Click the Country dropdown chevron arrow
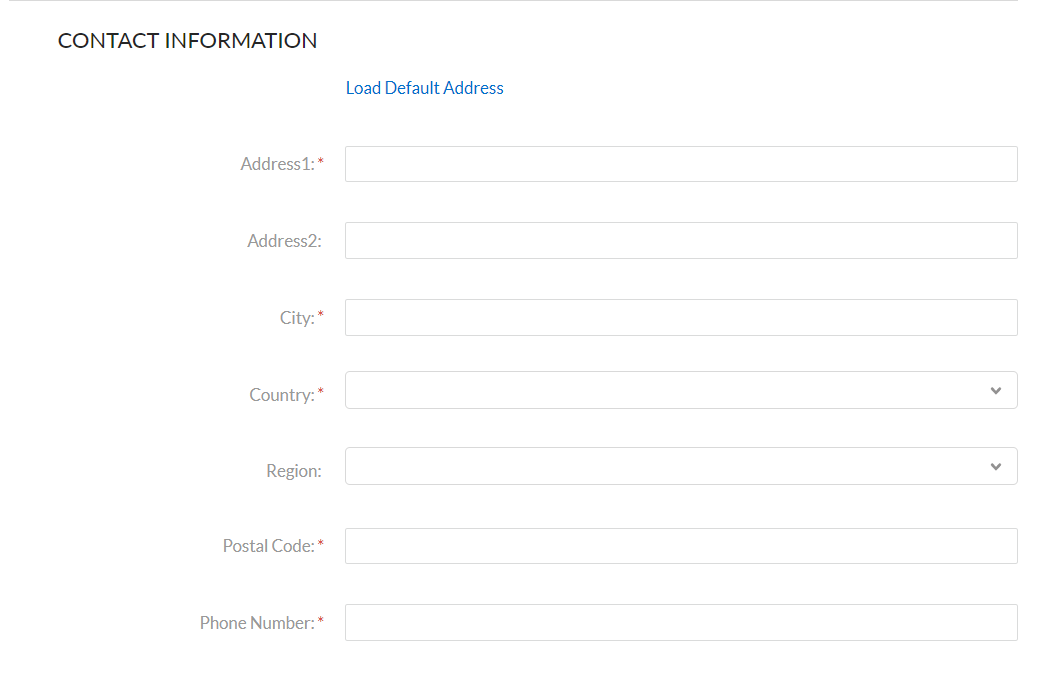The image size is (1040, 687). pos(995,391)
